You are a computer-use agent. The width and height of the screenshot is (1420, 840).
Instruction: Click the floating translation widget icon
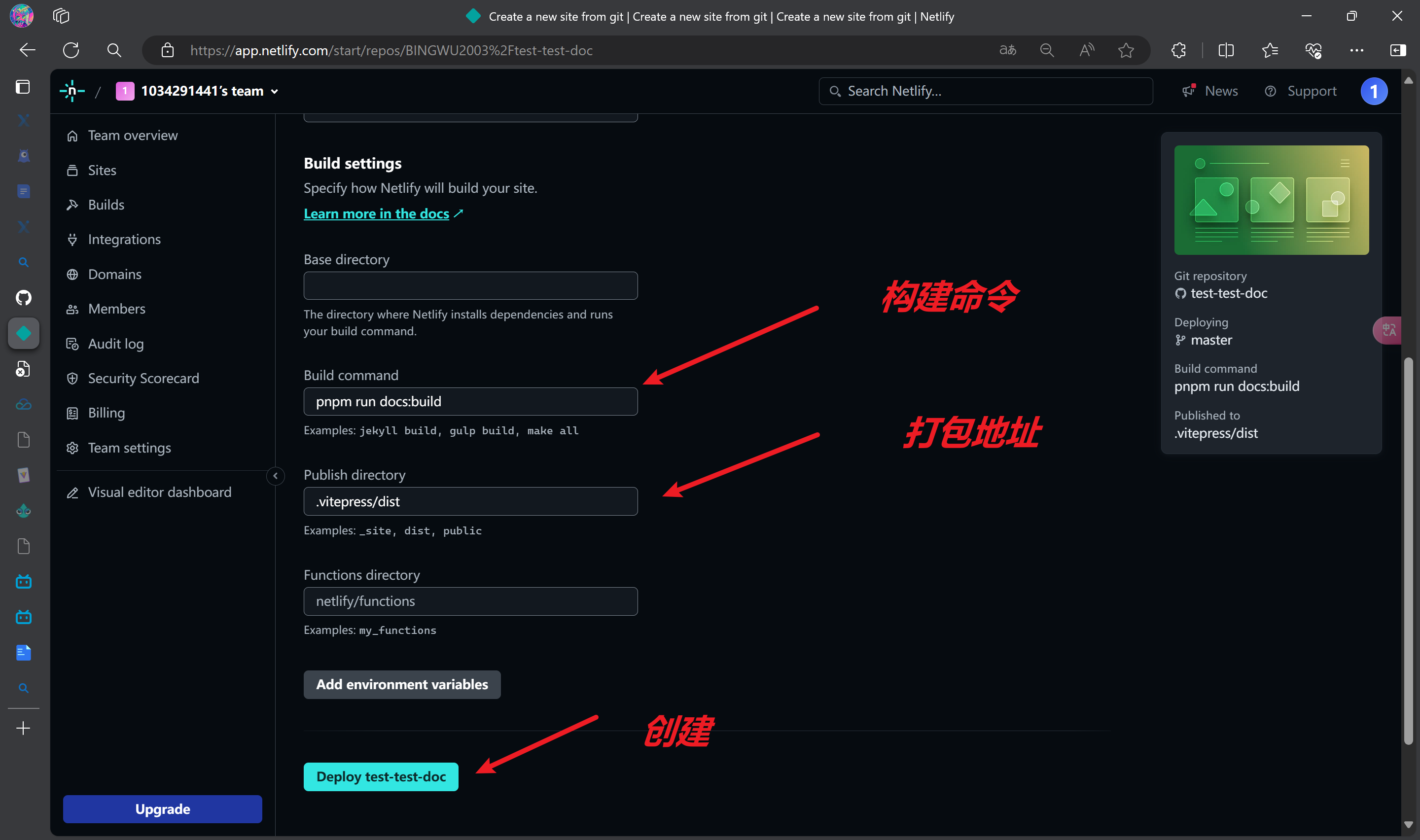click(1389, 330)
